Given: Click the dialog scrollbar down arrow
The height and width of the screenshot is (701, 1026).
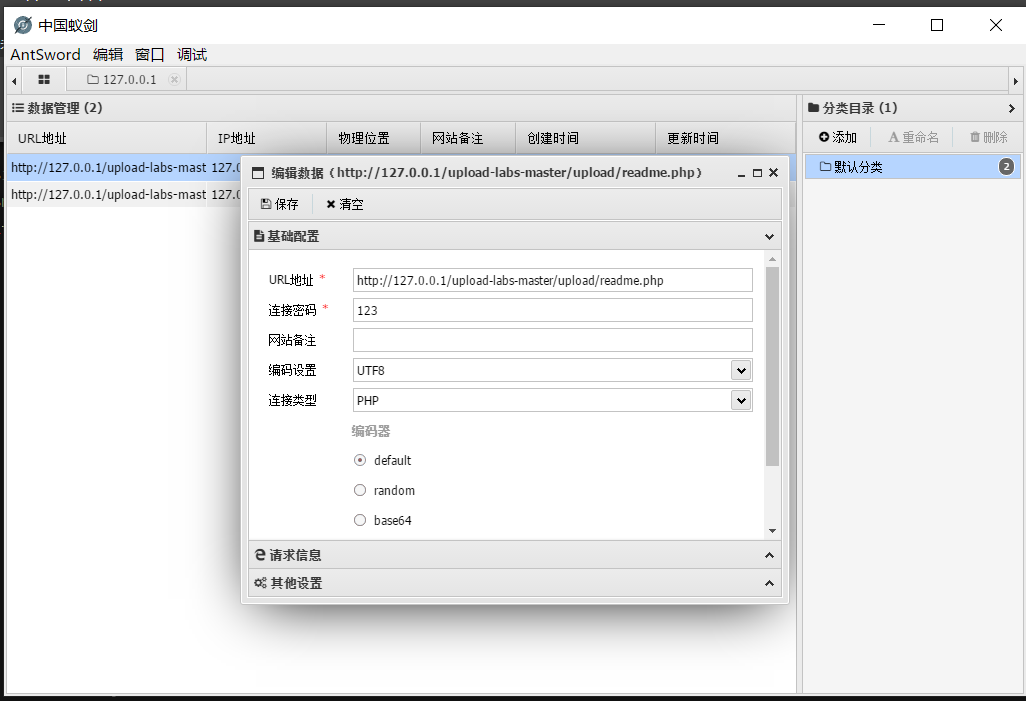Looking at the screenshot, I should (772, 531).
